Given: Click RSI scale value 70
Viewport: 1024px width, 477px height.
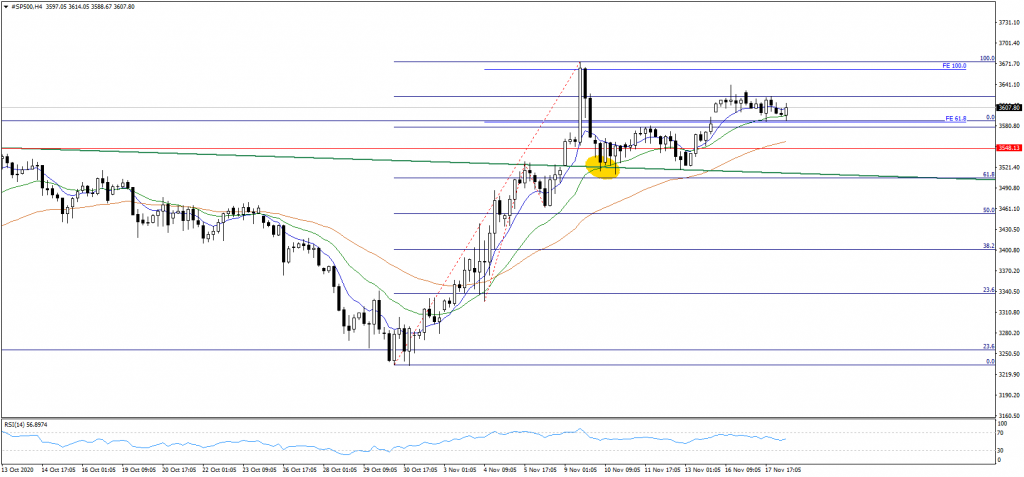Looking at the screenshot, I should click(1001, 431).
